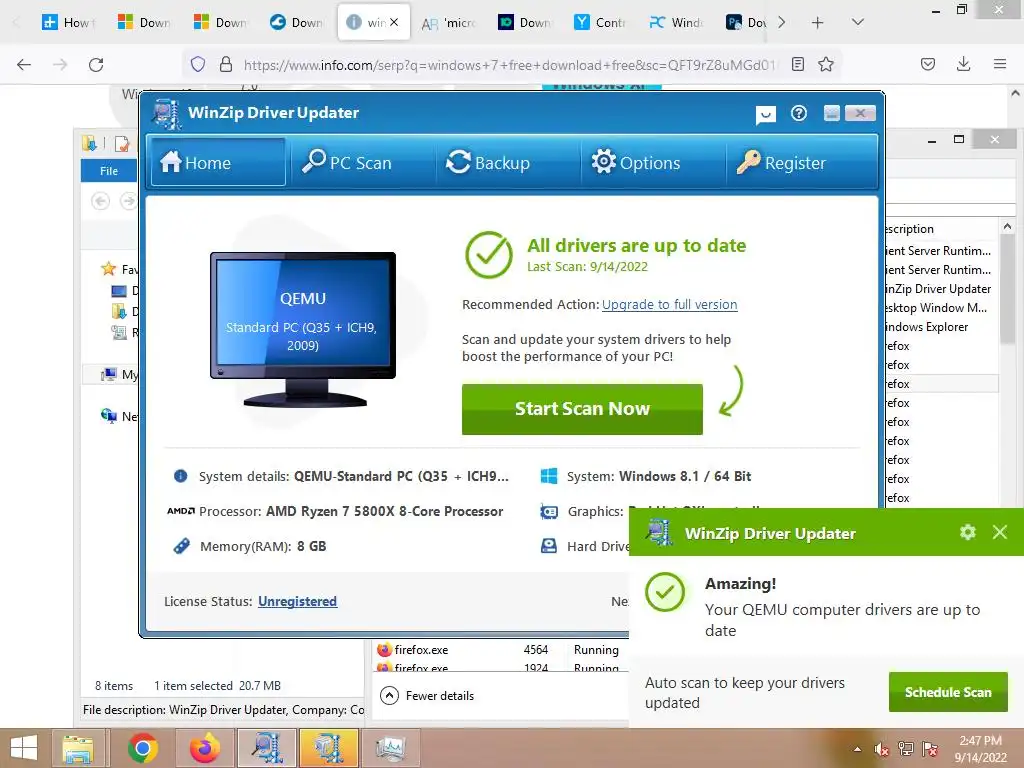Close the active 'win' browser tab
The width and height of the screenshot is (1024, 768).
coord(394,22)
